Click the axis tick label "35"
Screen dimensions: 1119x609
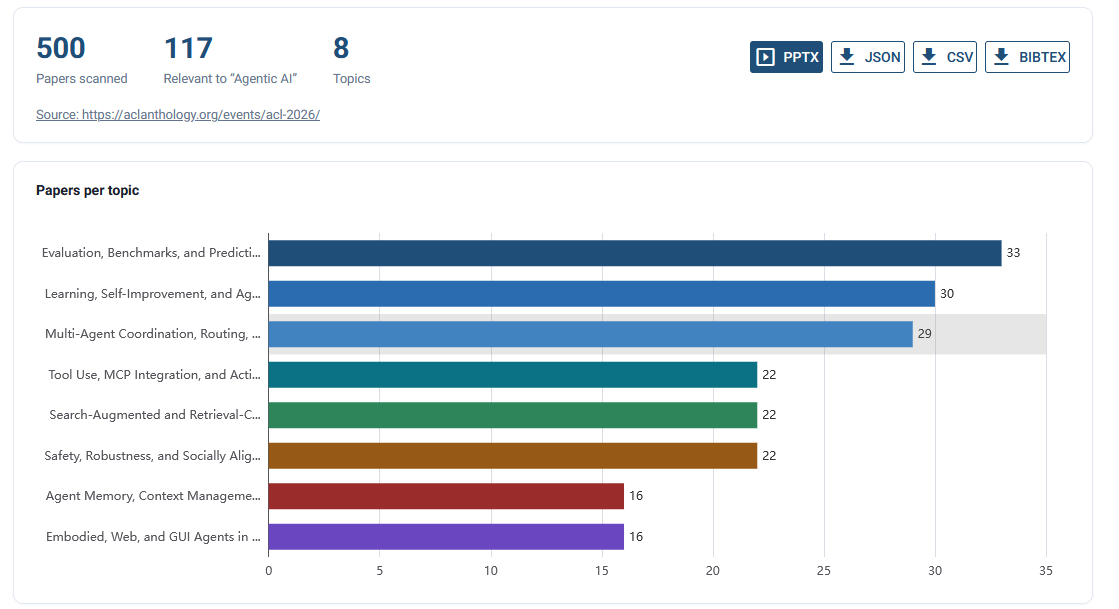pyautogui.click(x=1045, y=570)
